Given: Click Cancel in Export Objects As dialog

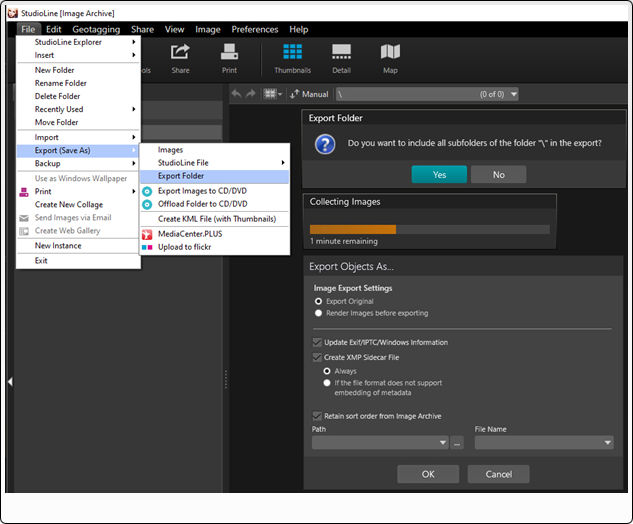Looking at the screenshot, I should [x=498, y=474].
